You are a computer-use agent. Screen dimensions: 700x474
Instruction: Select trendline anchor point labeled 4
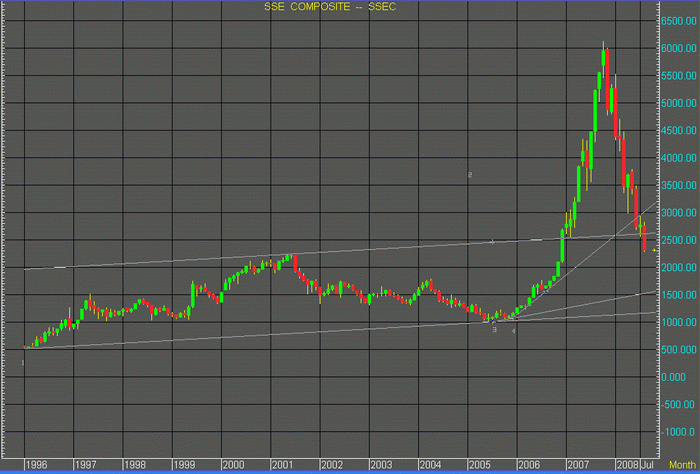513,331
